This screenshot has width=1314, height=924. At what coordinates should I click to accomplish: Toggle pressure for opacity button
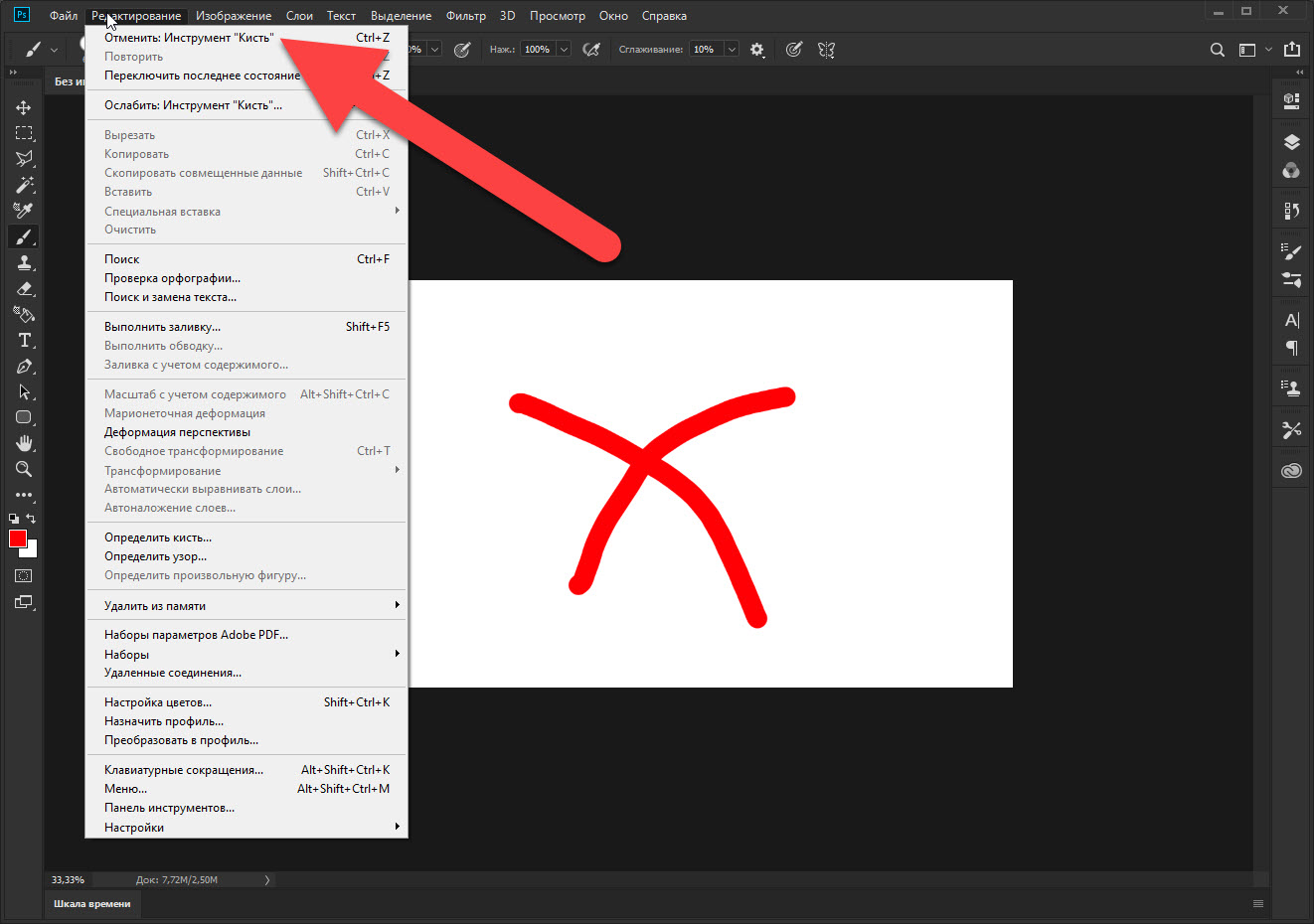tap(462, 50)
